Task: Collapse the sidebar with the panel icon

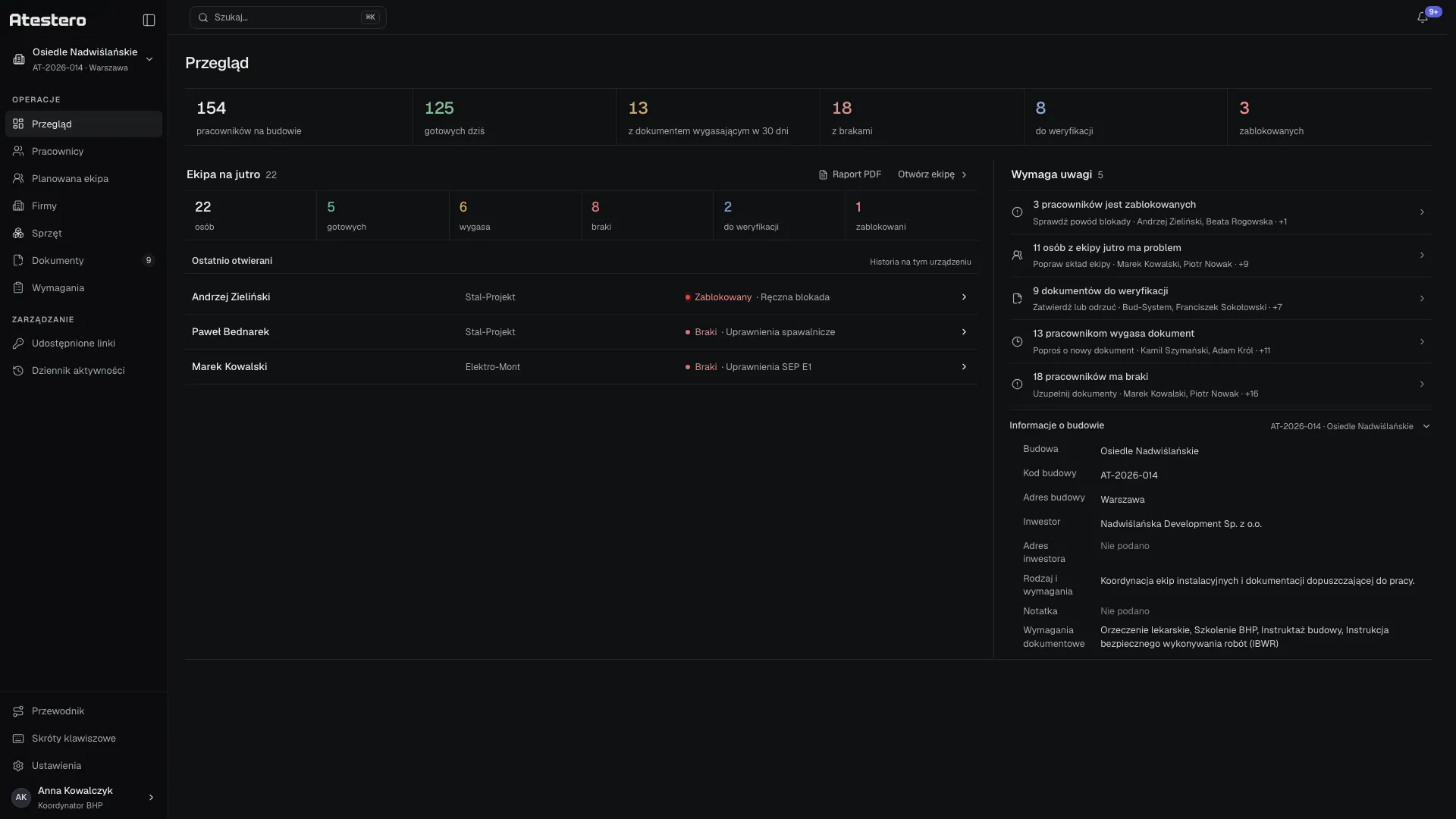Action: pos(149,20)
